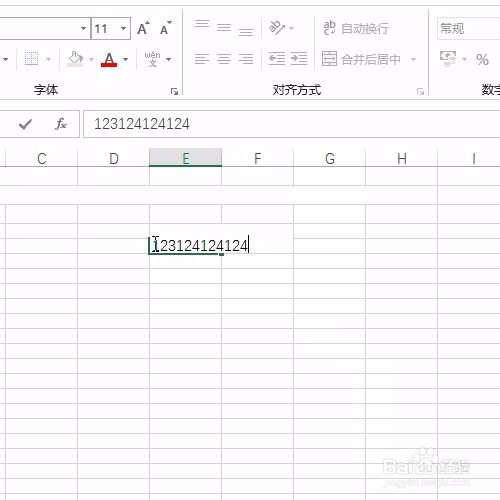Open the currency format dropdown arrow

pyautogui.click(x=464, y=60)
